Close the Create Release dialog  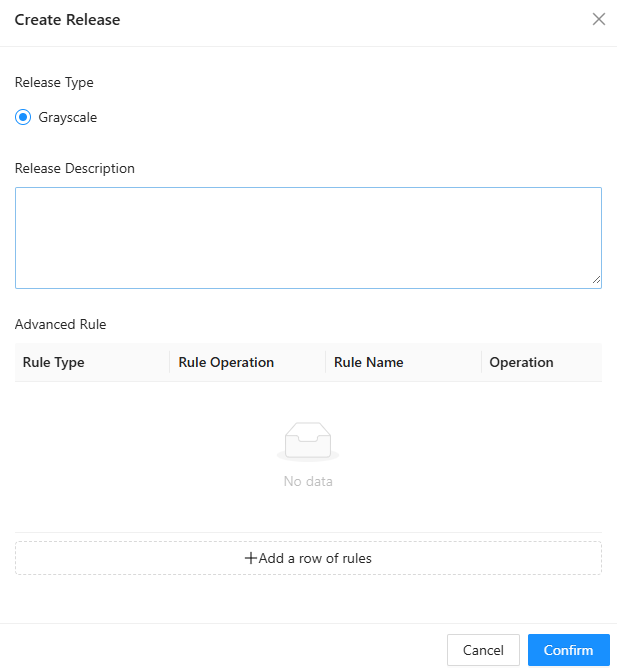pyautogui.click(x=599, y=19)
